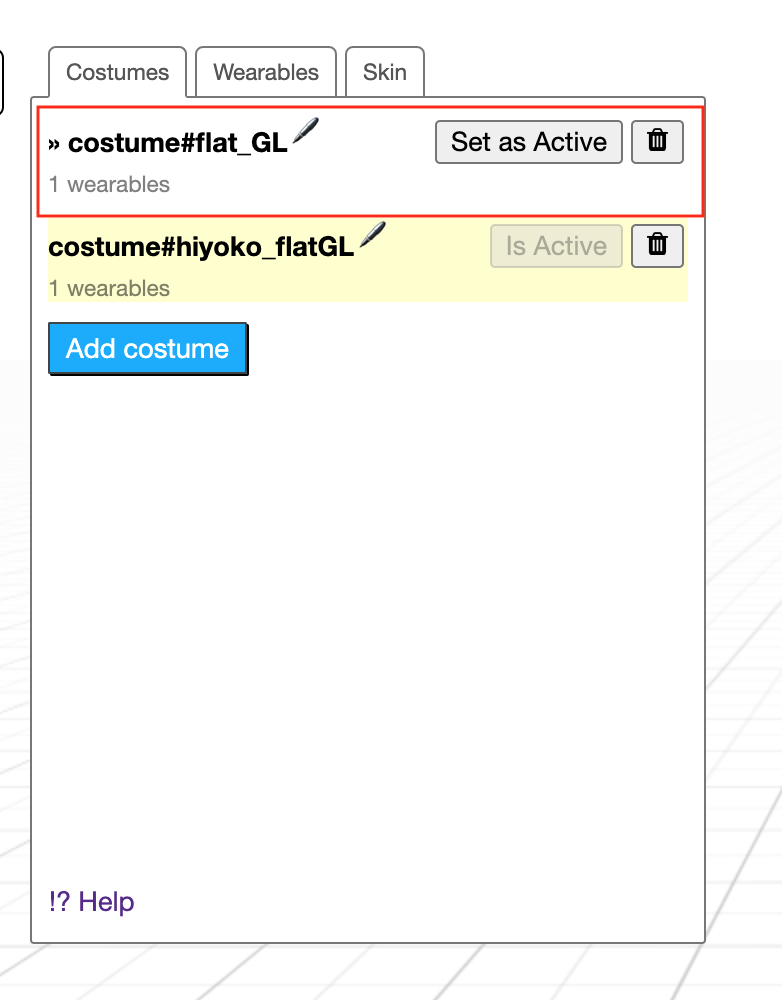Viewport: 782px width, 1000px height.
Task: Click the disabled Is Active button
Action: (x=556, y=246)
